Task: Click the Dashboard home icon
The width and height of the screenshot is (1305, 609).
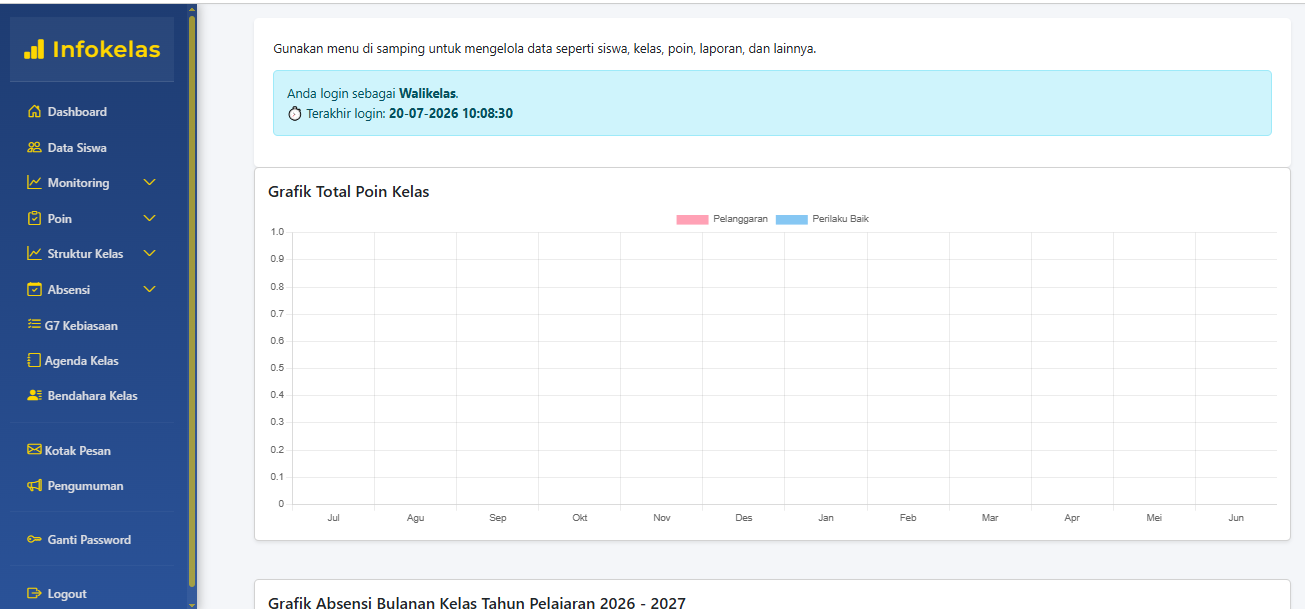Action: pos(34,112)
